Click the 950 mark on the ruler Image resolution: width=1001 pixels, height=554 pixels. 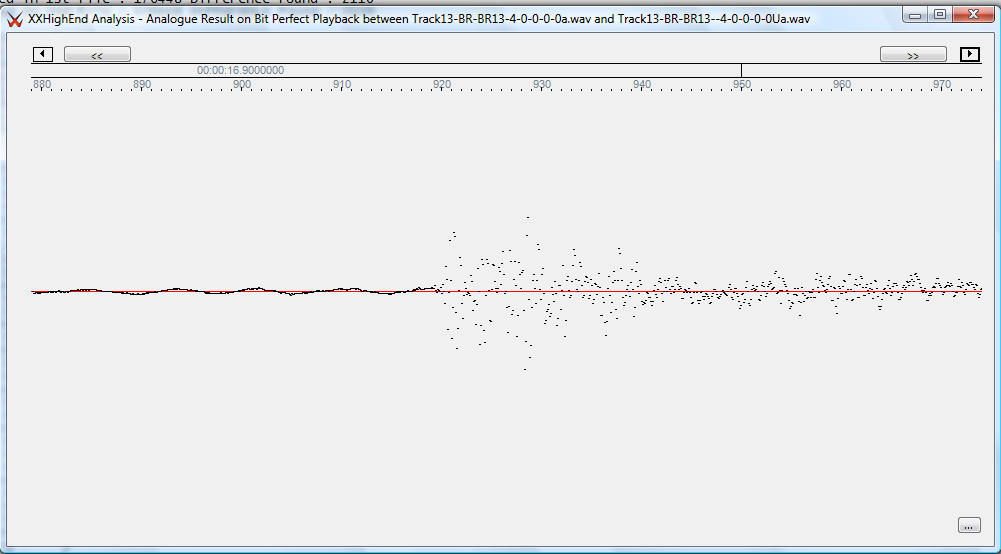(742, 84)
